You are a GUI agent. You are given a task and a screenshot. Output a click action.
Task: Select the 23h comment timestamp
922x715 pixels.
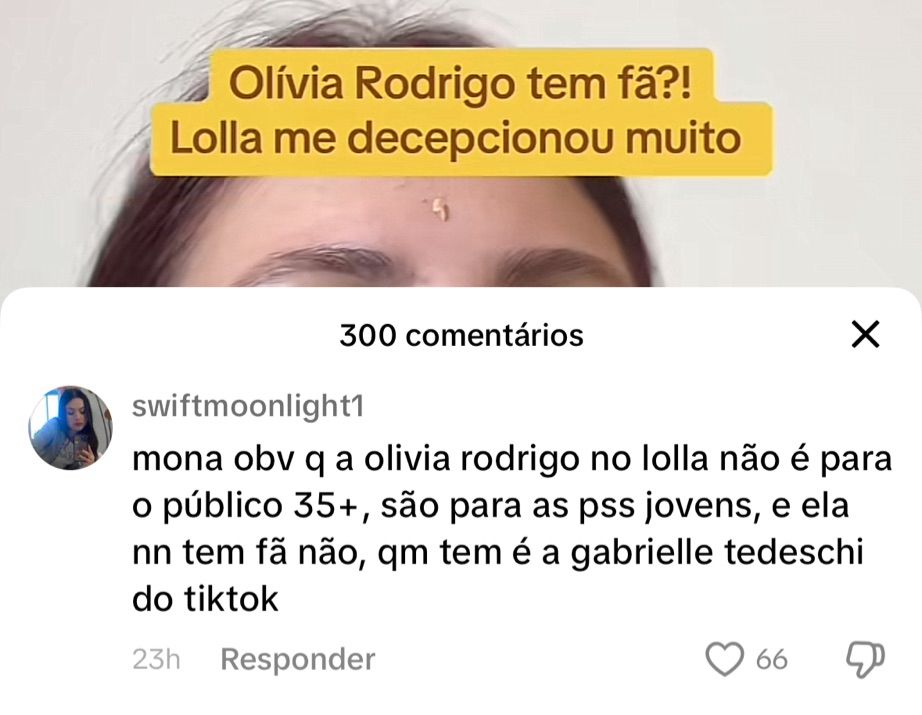[x=156, y=659]
